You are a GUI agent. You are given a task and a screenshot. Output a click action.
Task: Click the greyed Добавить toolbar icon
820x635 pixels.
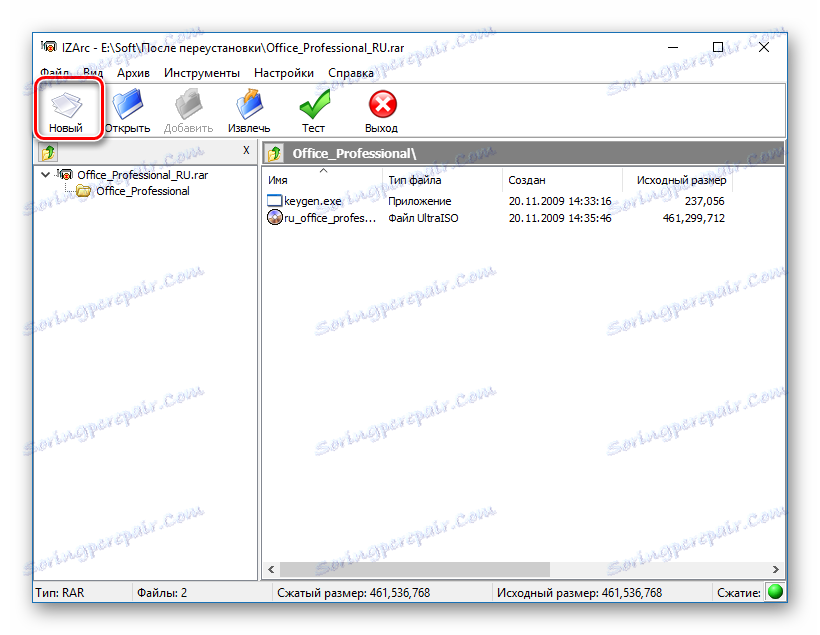(188, 104)
